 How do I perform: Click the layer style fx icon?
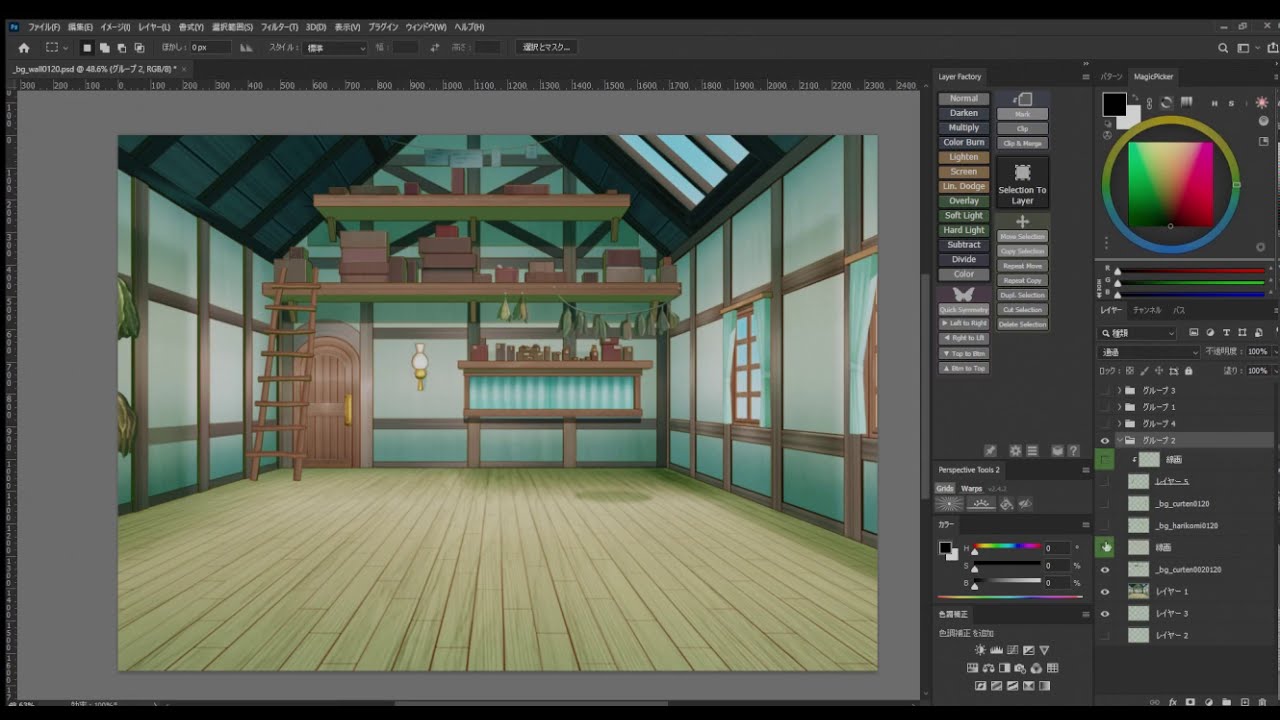pos(1175,703)
